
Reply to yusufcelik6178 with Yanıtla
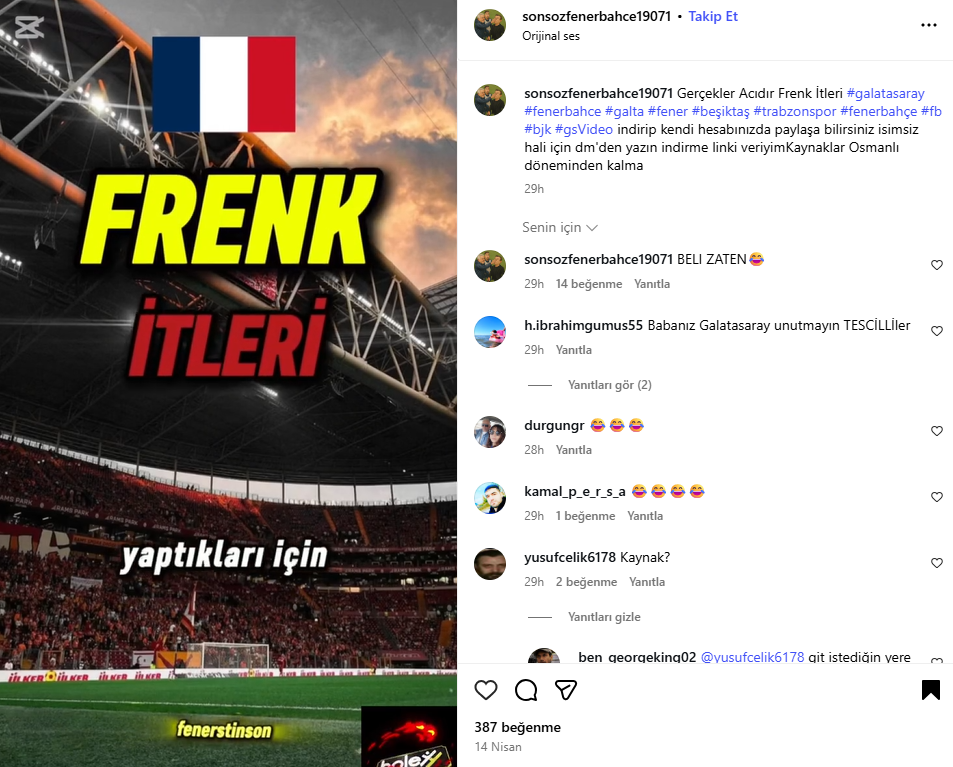coord(647,582)
